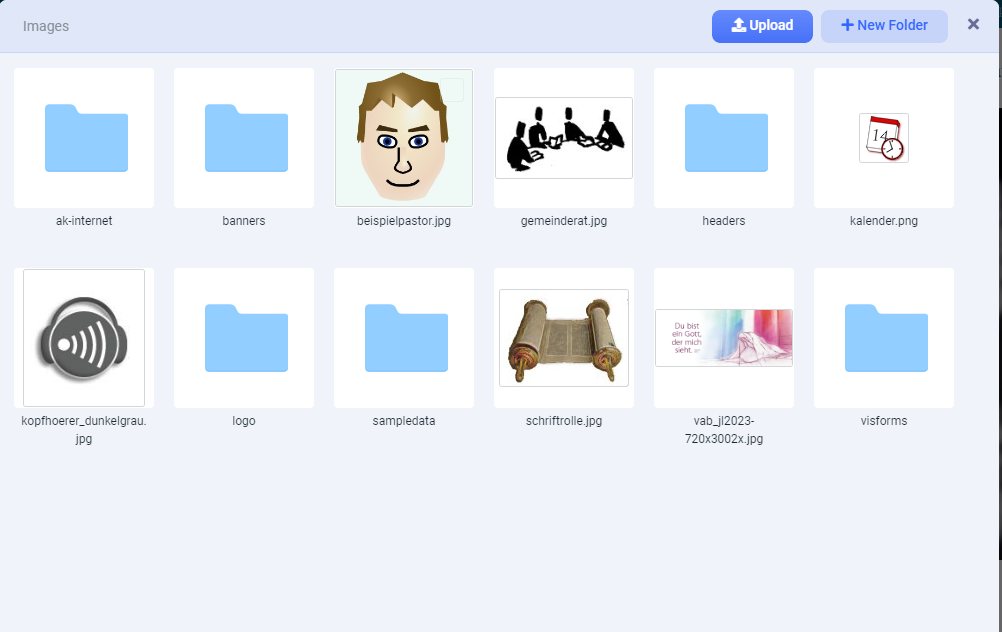Viewport: 1002px width, 632px height.
Task: Open the visforms folder
Action: (x=884, y=338)
